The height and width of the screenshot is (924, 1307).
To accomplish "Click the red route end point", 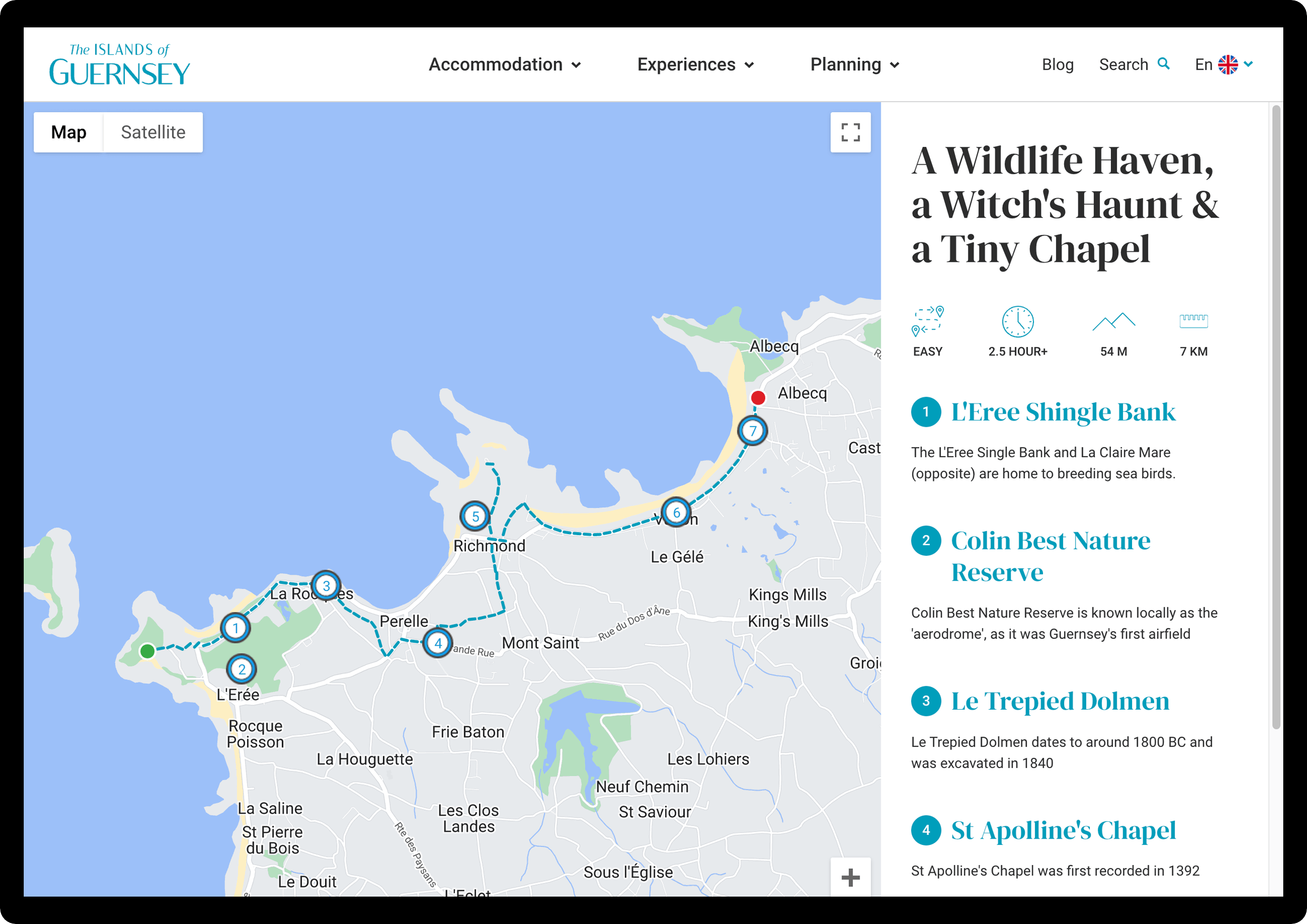I will 758,397.
